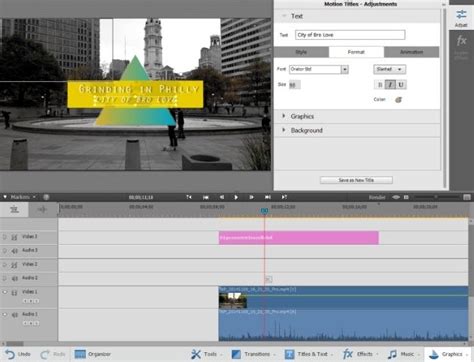
Task: Toggle Audio 2 track mute
Action: coord(5,278)
